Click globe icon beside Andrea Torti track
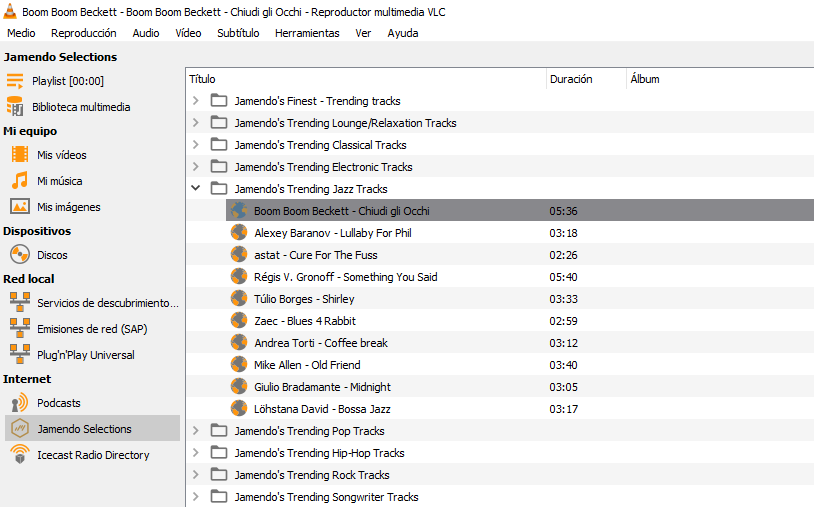 point(239,342)
